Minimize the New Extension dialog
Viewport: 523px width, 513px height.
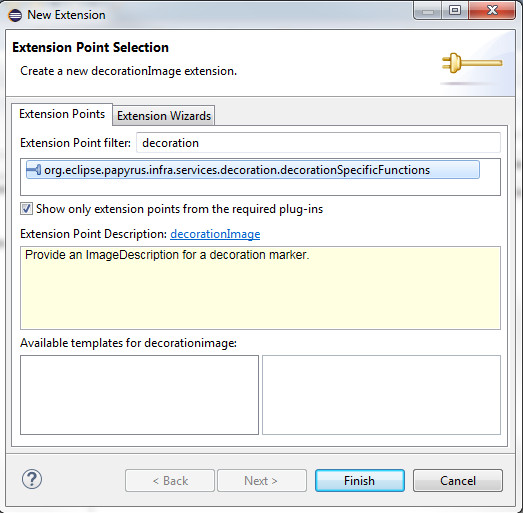(x=428, y=11)
